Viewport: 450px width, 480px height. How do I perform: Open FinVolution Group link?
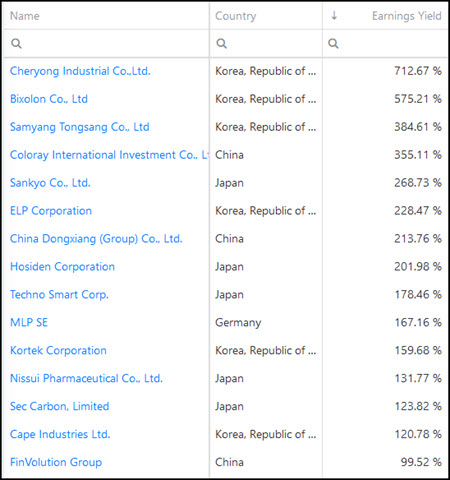point(56,462)
